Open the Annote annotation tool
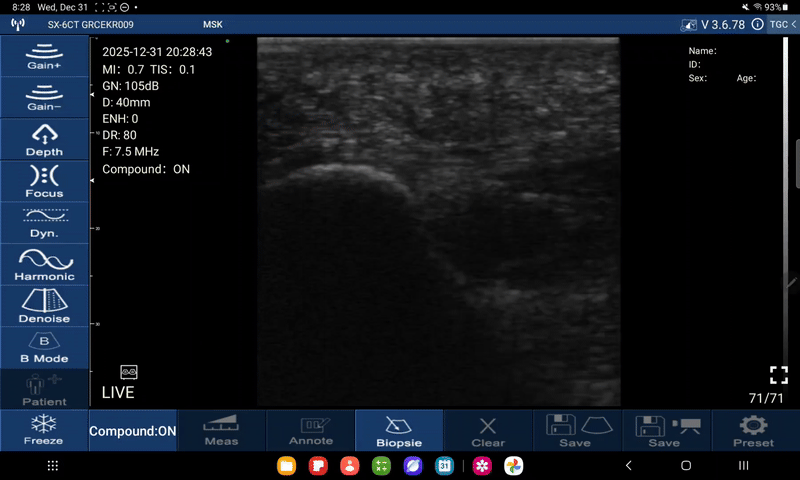 point(311,431)
